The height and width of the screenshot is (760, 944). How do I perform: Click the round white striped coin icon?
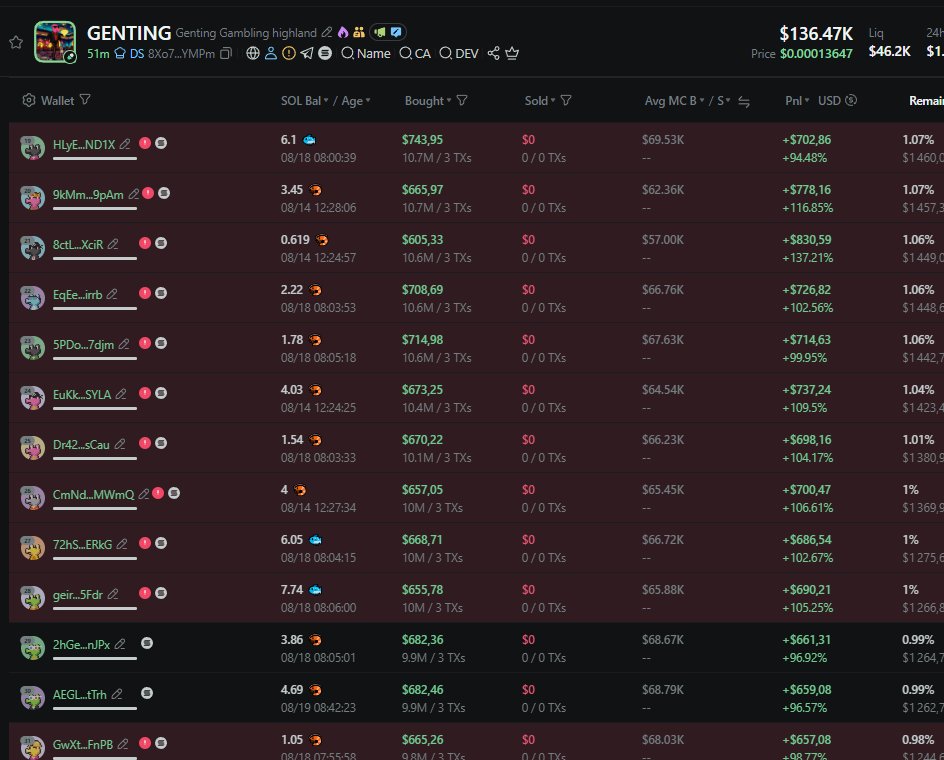325,53
